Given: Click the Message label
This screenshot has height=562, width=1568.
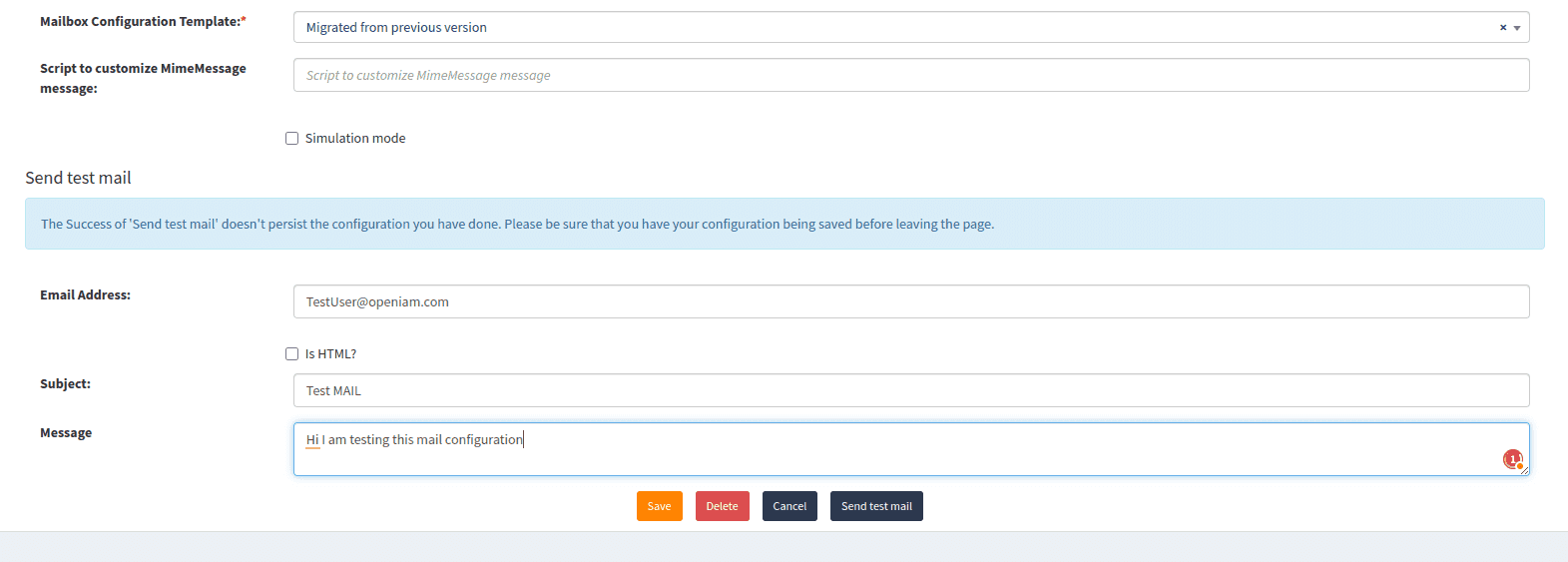Looking at the screenshot, I should tap(66, 433).
